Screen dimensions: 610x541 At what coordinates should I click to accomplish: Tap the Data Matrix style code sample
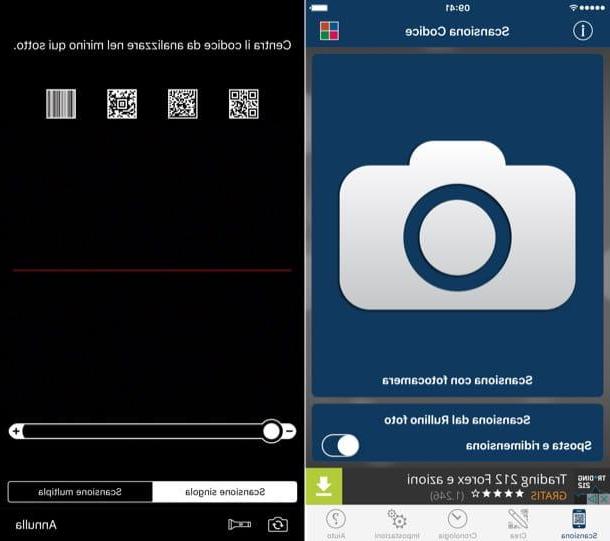tap(183, 104)
